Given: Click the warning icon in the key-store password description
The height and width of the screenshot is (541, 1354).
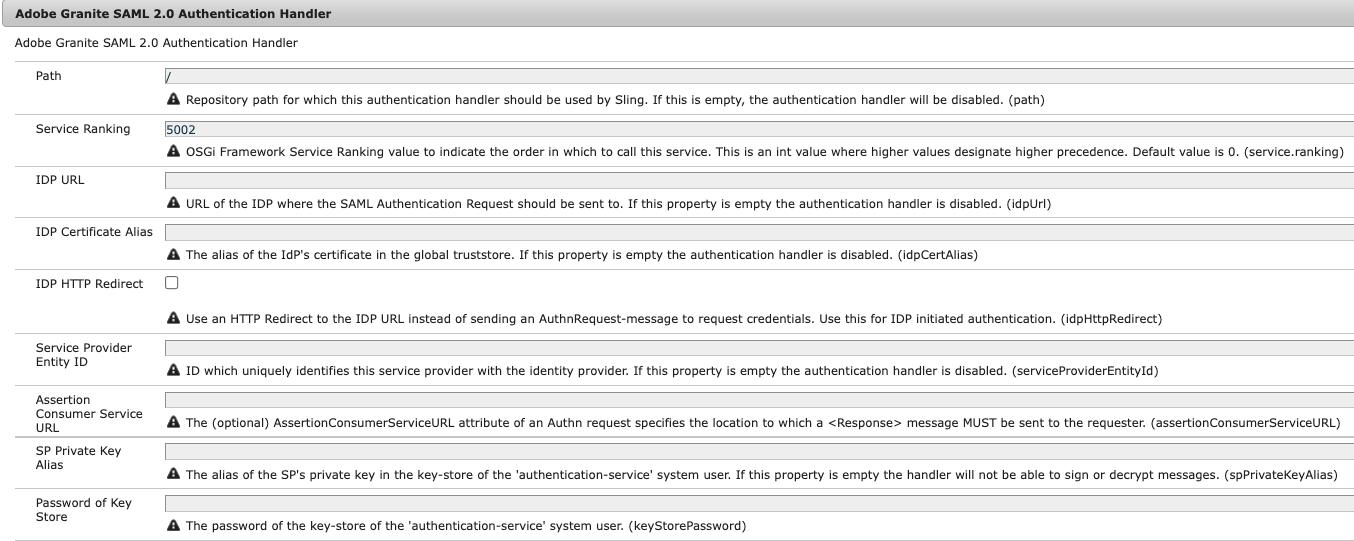Looking at the screenshot, I should tap(173, 525).
